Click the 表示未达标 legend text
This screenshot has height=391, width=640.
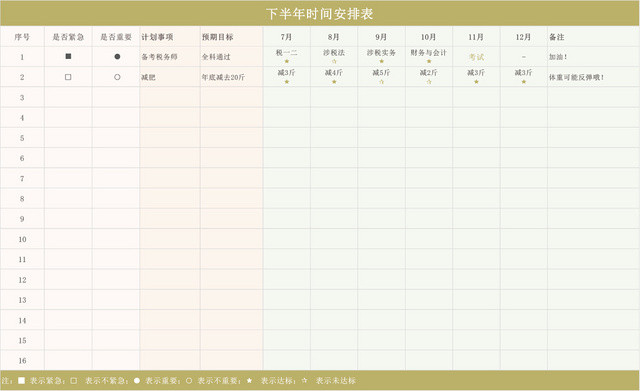tap(336, 380)
